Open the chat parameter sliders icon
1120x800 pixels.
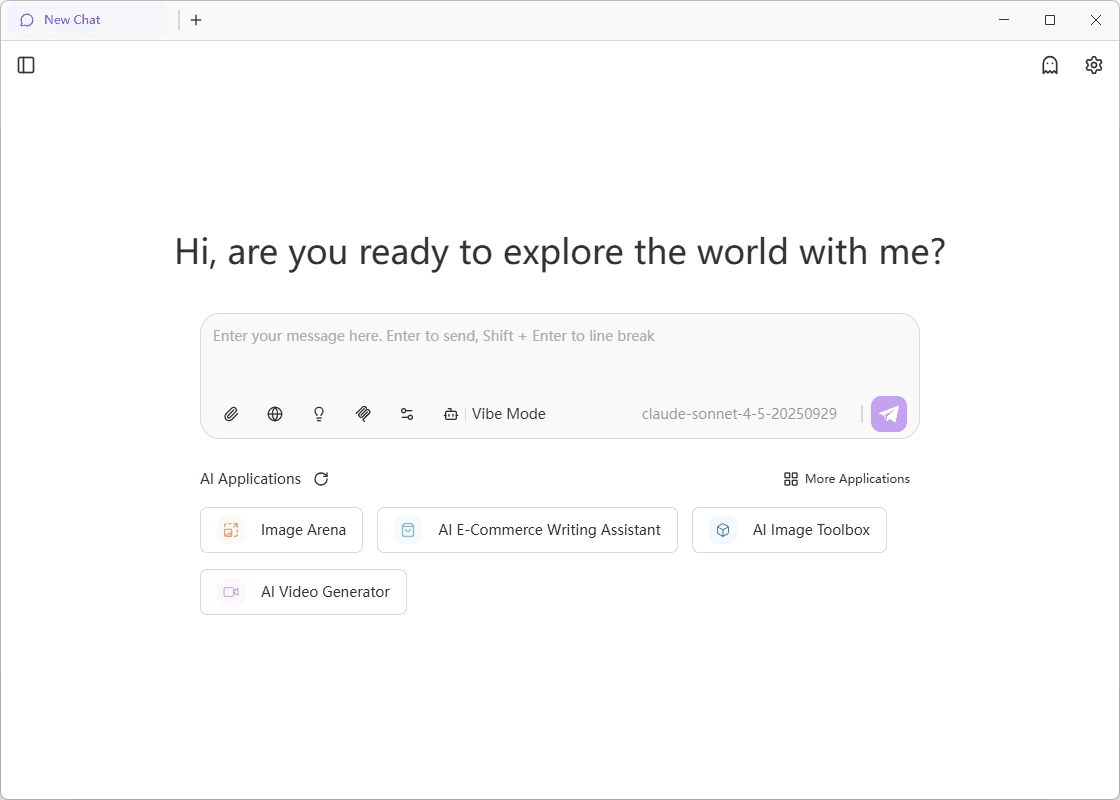[x=407, y=414]
